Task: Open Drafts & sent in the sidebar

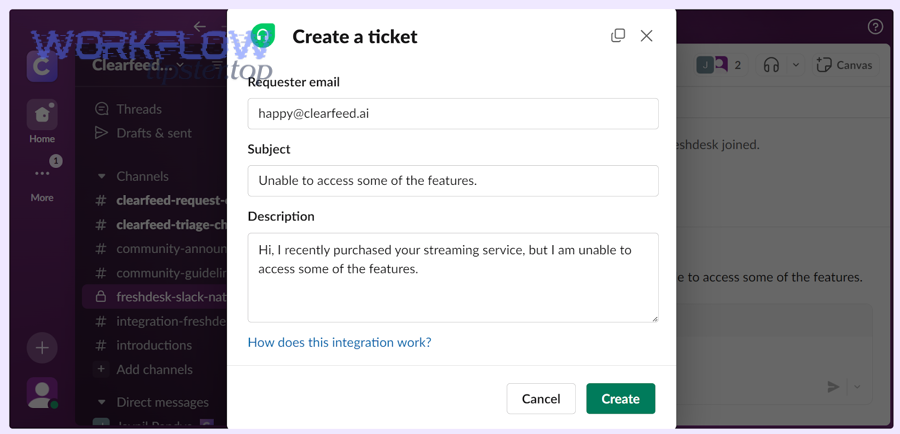Action: tap(153, 133)
